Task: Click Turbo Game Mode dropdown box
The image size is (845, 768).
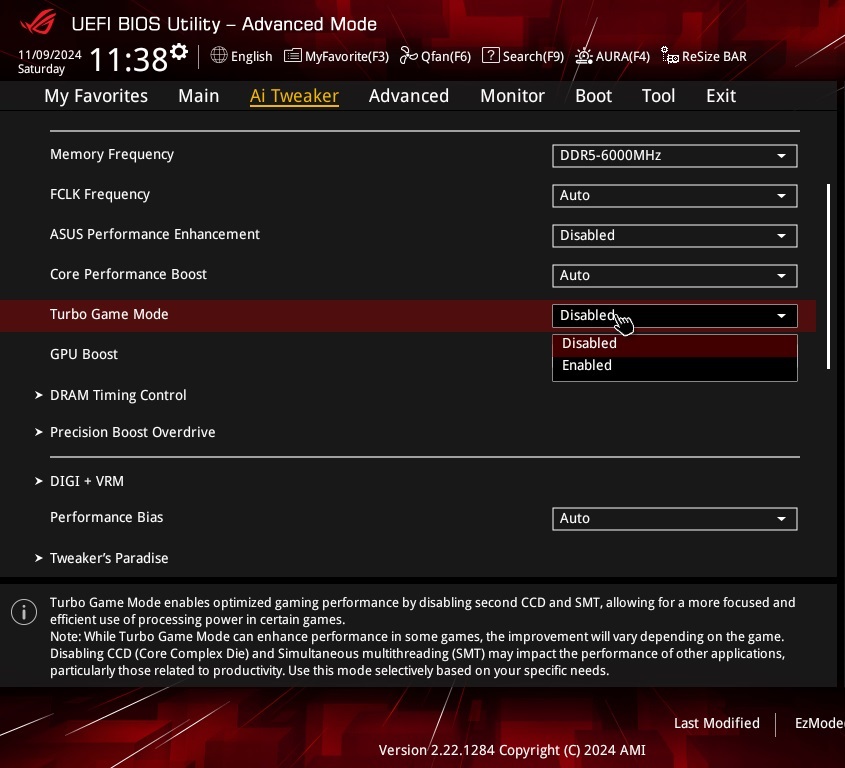Action: point(675,316)
